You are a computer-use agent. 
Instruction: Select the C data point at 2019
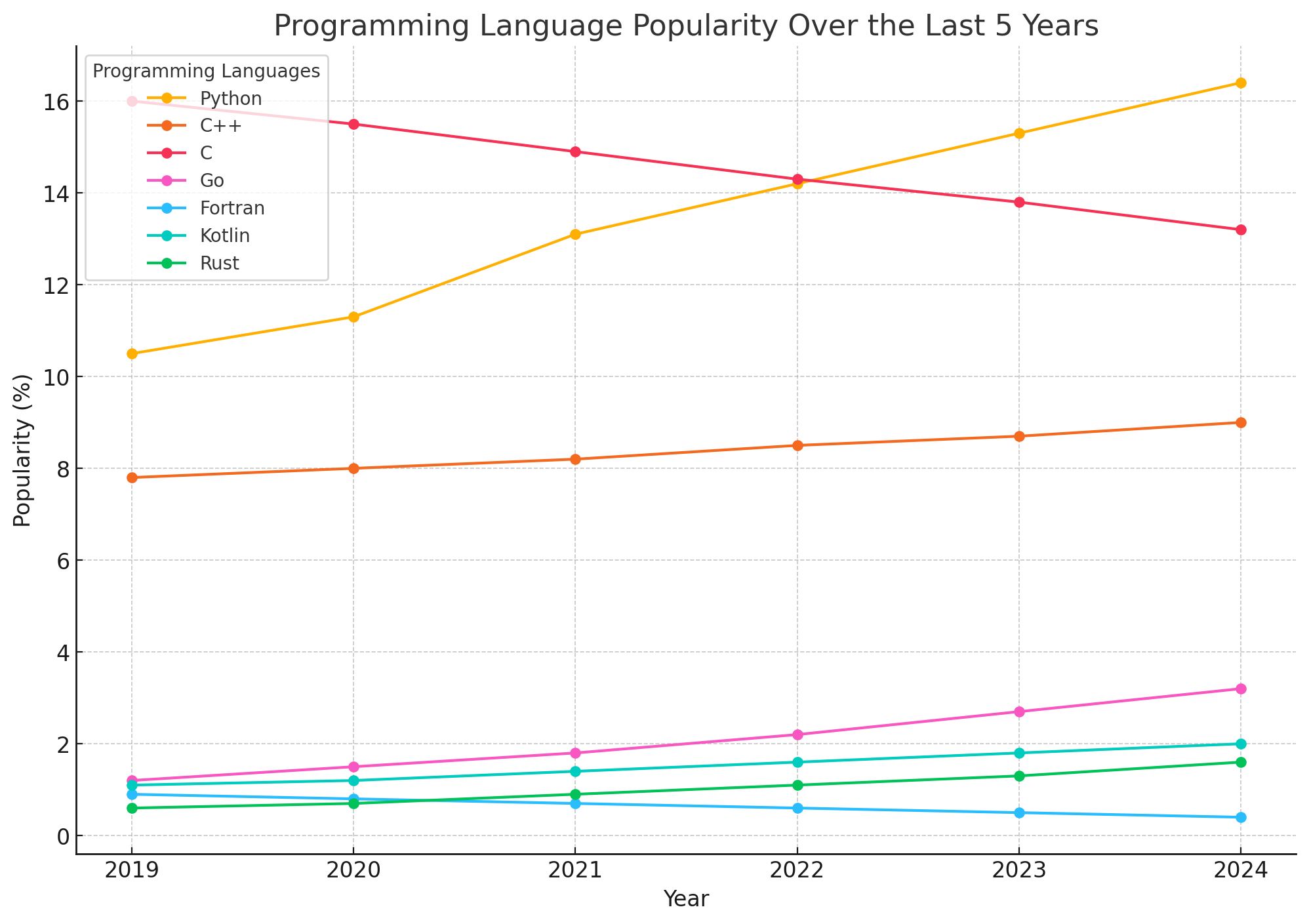coord(132,102)
